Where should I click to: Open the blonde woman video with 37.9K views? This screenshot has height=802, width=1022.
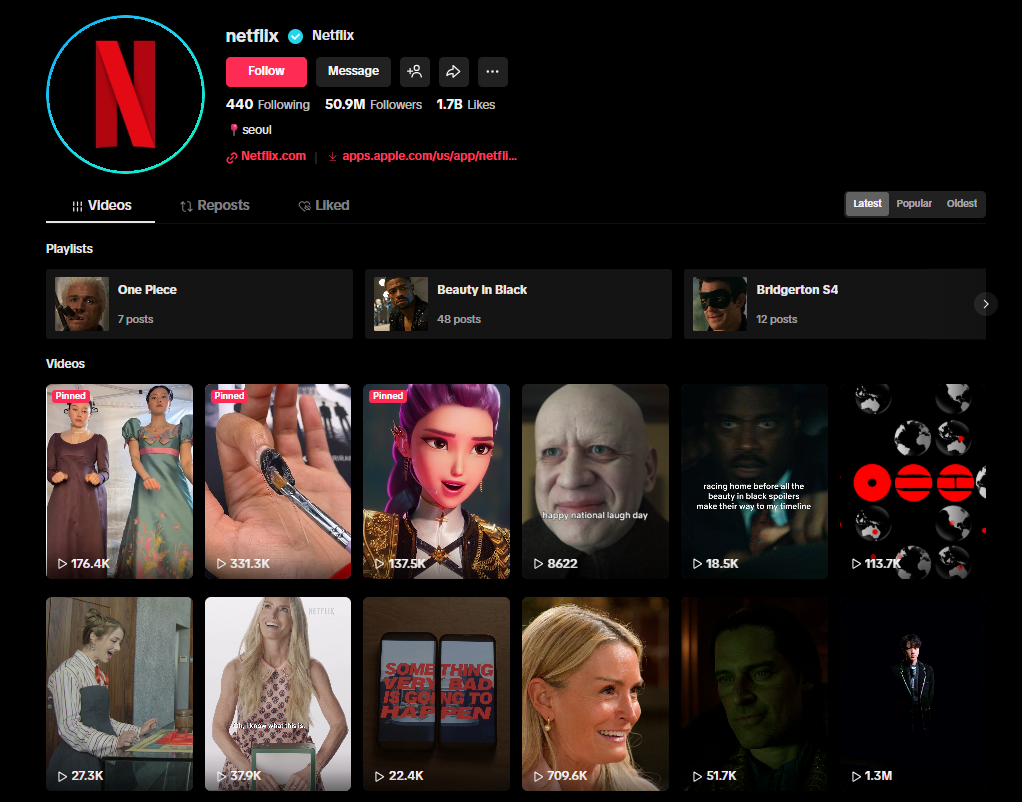[x=278, y=694]
